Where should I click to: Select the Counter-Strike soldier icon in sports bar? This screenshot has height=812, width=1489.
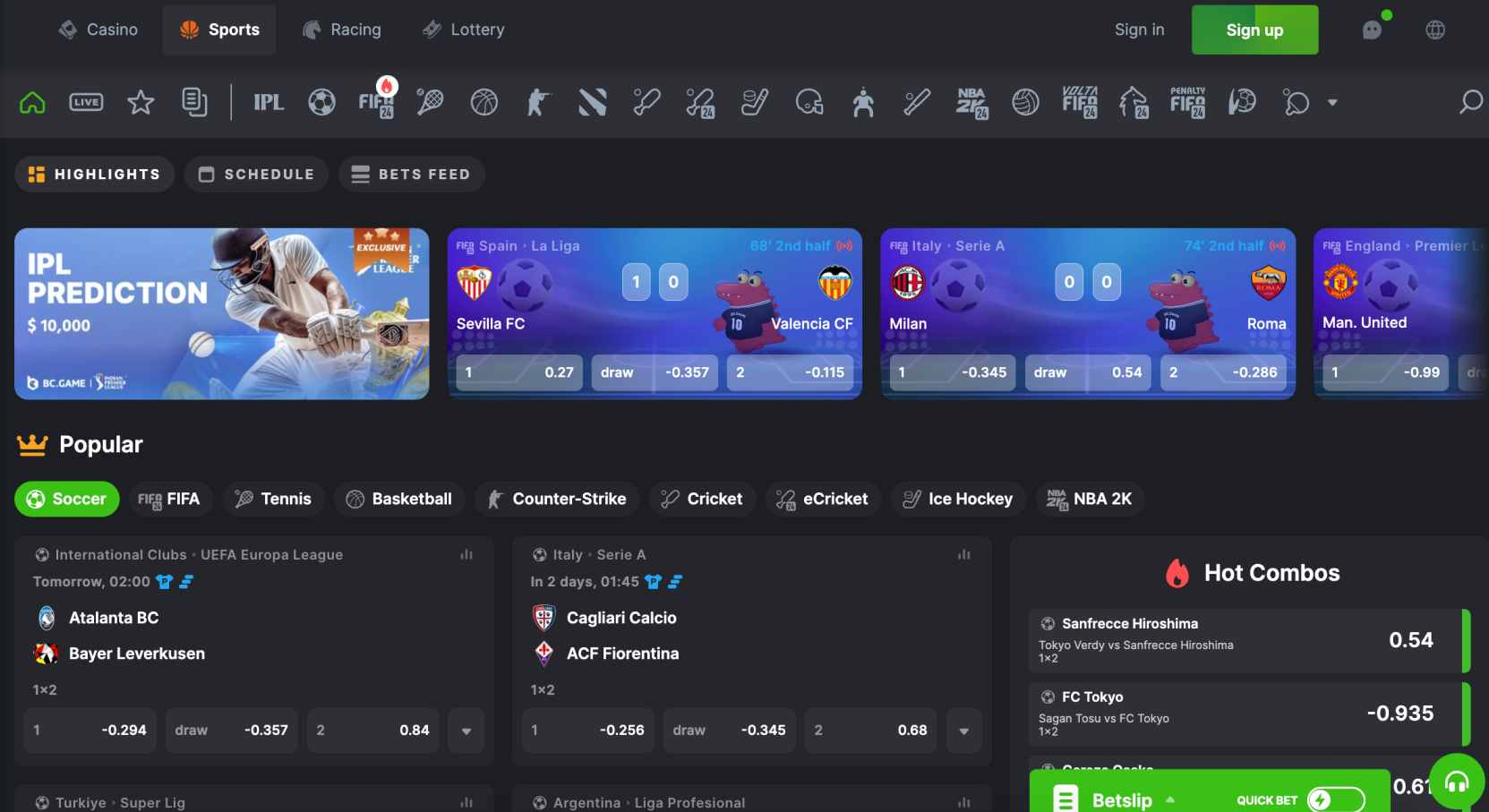(x=538, y=102)
